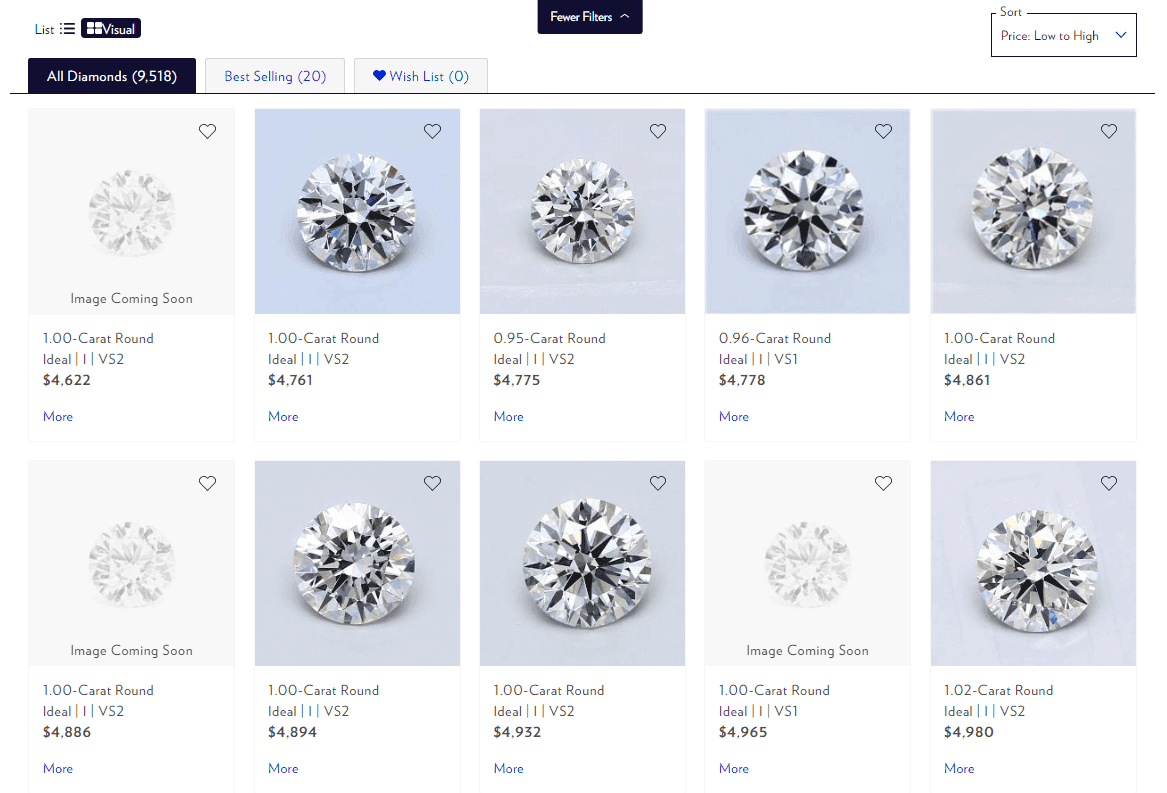Select the Visual view icon
Image resolution: width=1167 pixels, height=793 pixels.
[x=110, y=28]
